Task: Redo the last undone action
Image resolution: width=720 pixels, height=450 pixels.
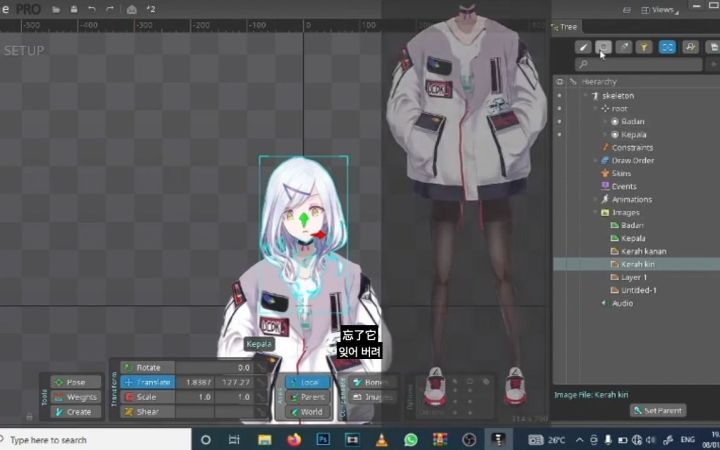Action: pos(109,9)
